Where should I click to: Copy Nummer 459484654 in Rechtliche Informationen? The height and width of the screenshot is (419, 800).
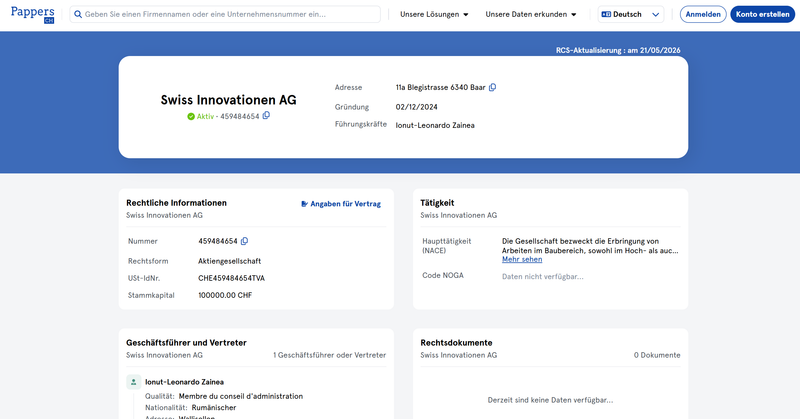(244, 241)
